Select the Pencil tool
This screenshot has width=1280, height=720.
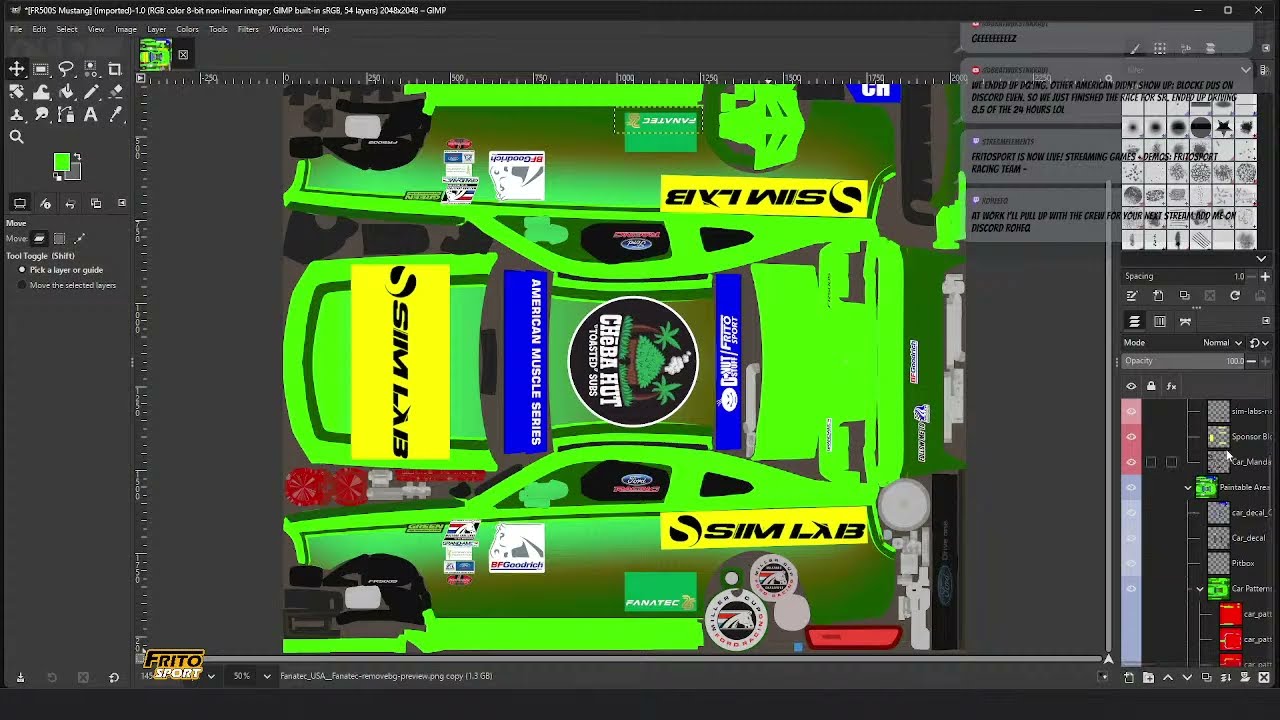tap(90, 92)
